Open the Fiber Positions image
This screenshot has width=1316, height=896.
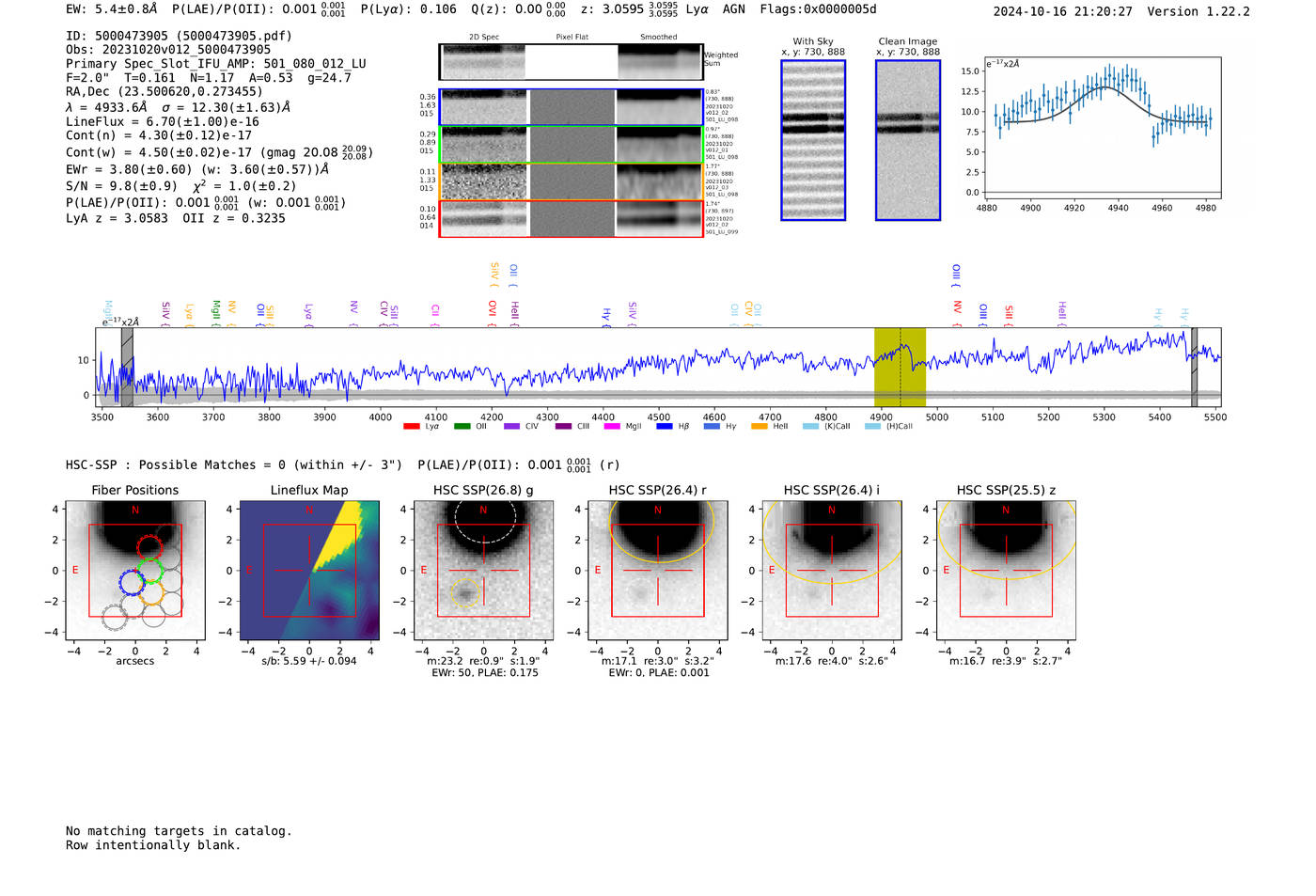pos(135,571)
